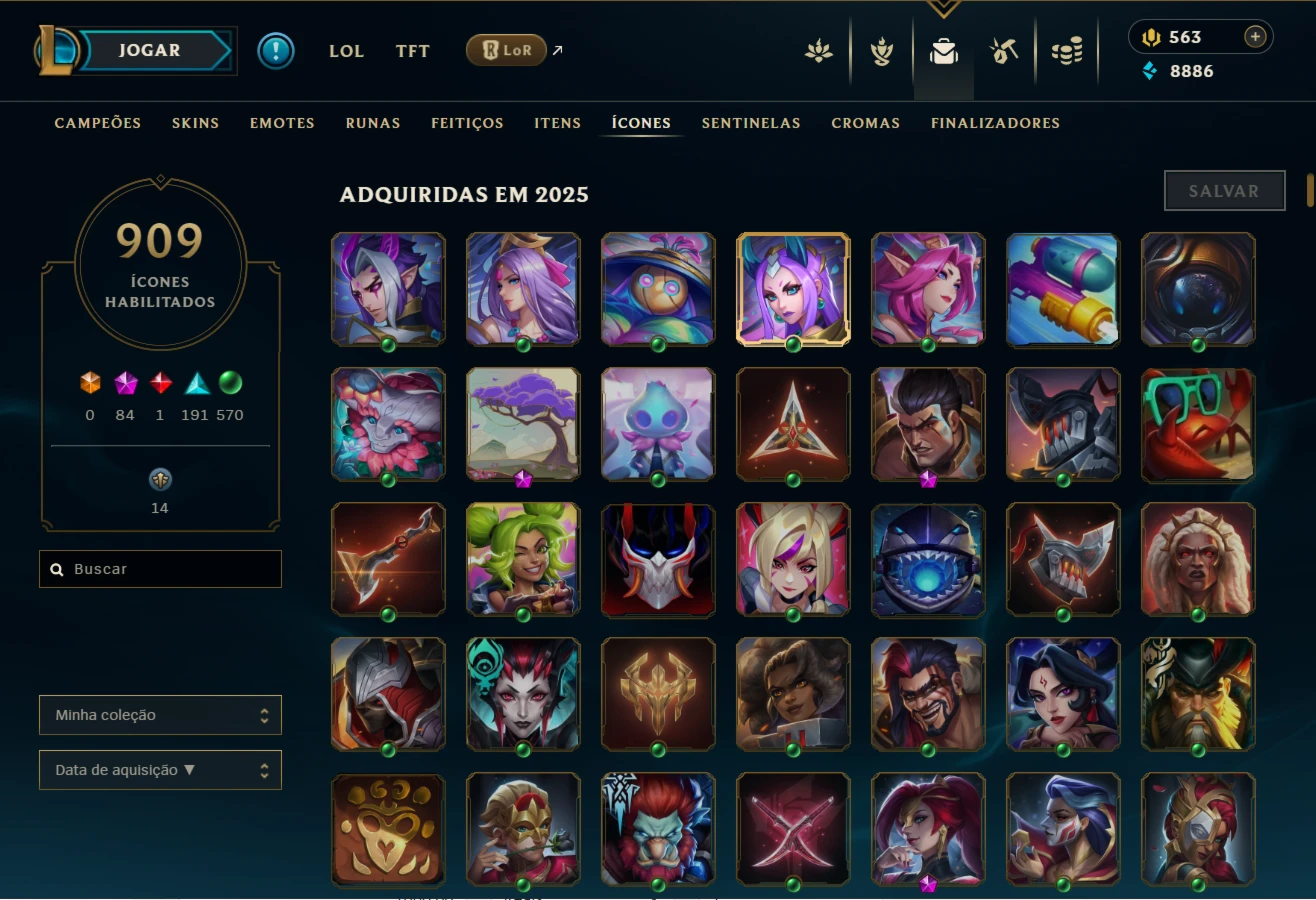This screenshot has width=1316, height=900.
Task: Click the League of Legends logo emblem
Action: (58, 50)
